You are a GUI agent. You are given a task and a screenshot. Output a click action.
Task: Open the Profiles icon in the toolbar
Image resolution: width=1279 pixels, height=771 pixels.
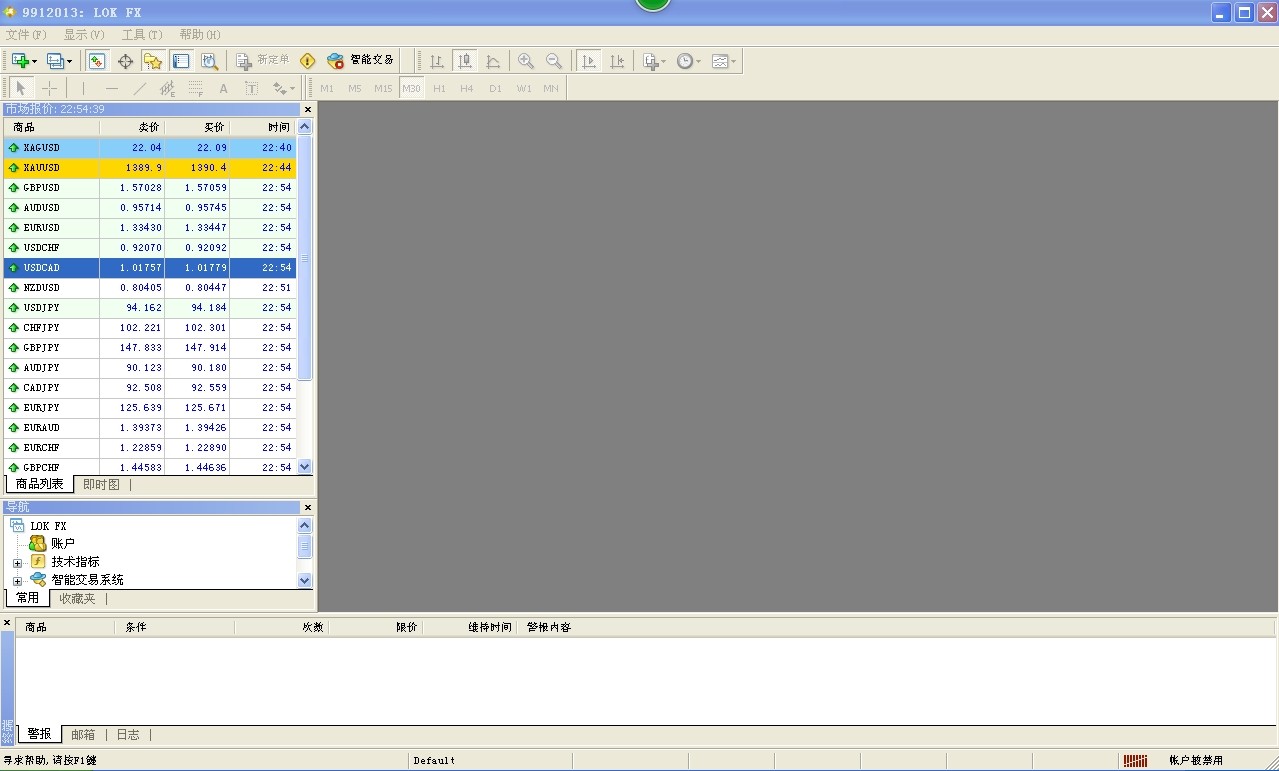point(55,61)
